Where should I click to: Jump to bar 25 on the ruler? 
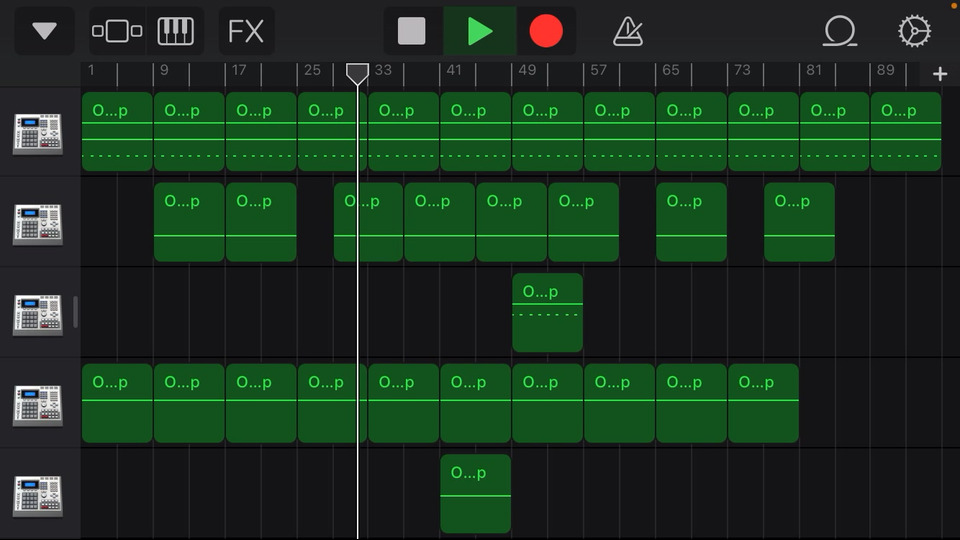tap(312, 70)
